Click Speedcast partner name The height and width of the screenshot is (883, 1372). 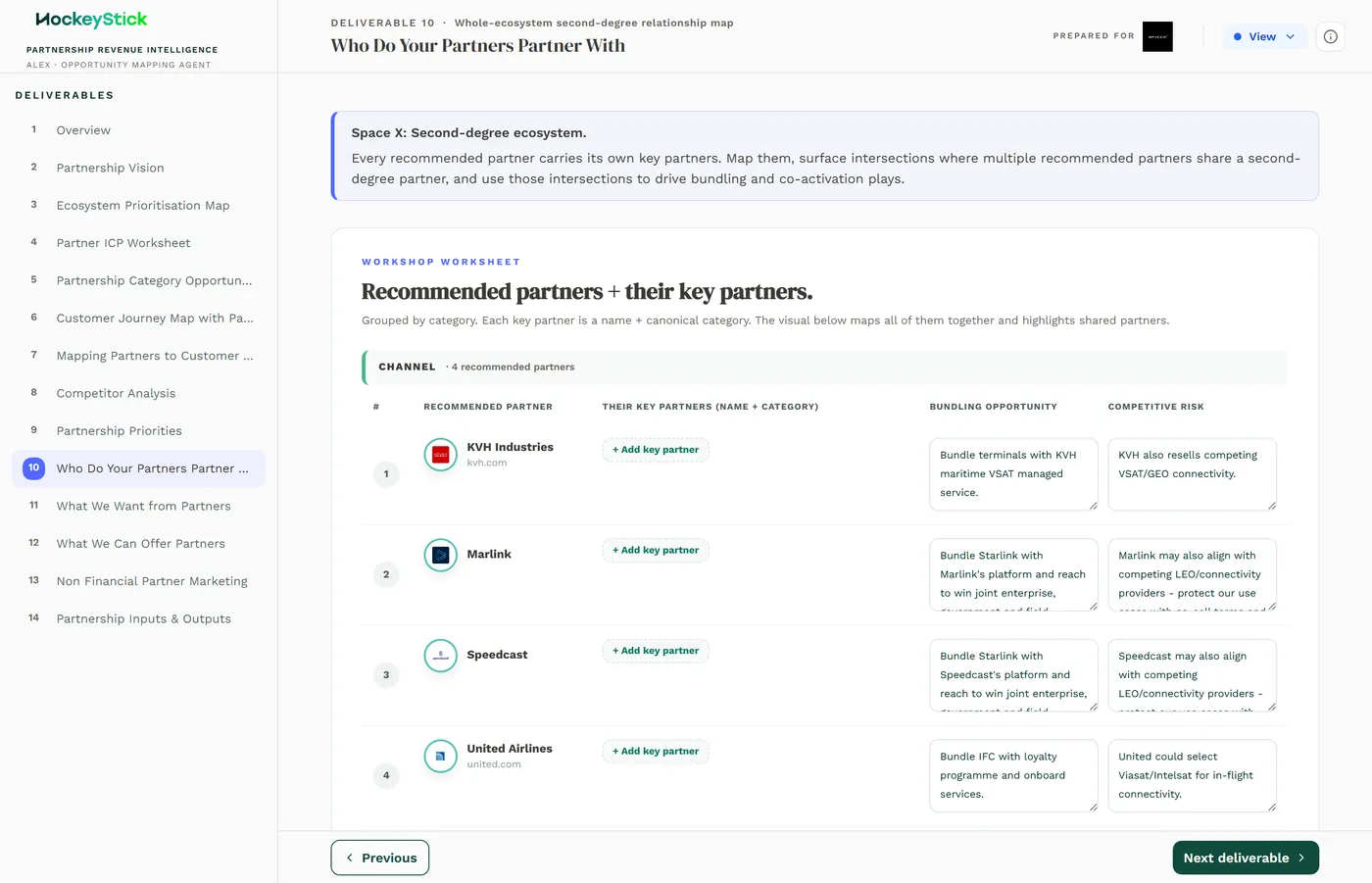pyautogui.click(x=497, y=655)
